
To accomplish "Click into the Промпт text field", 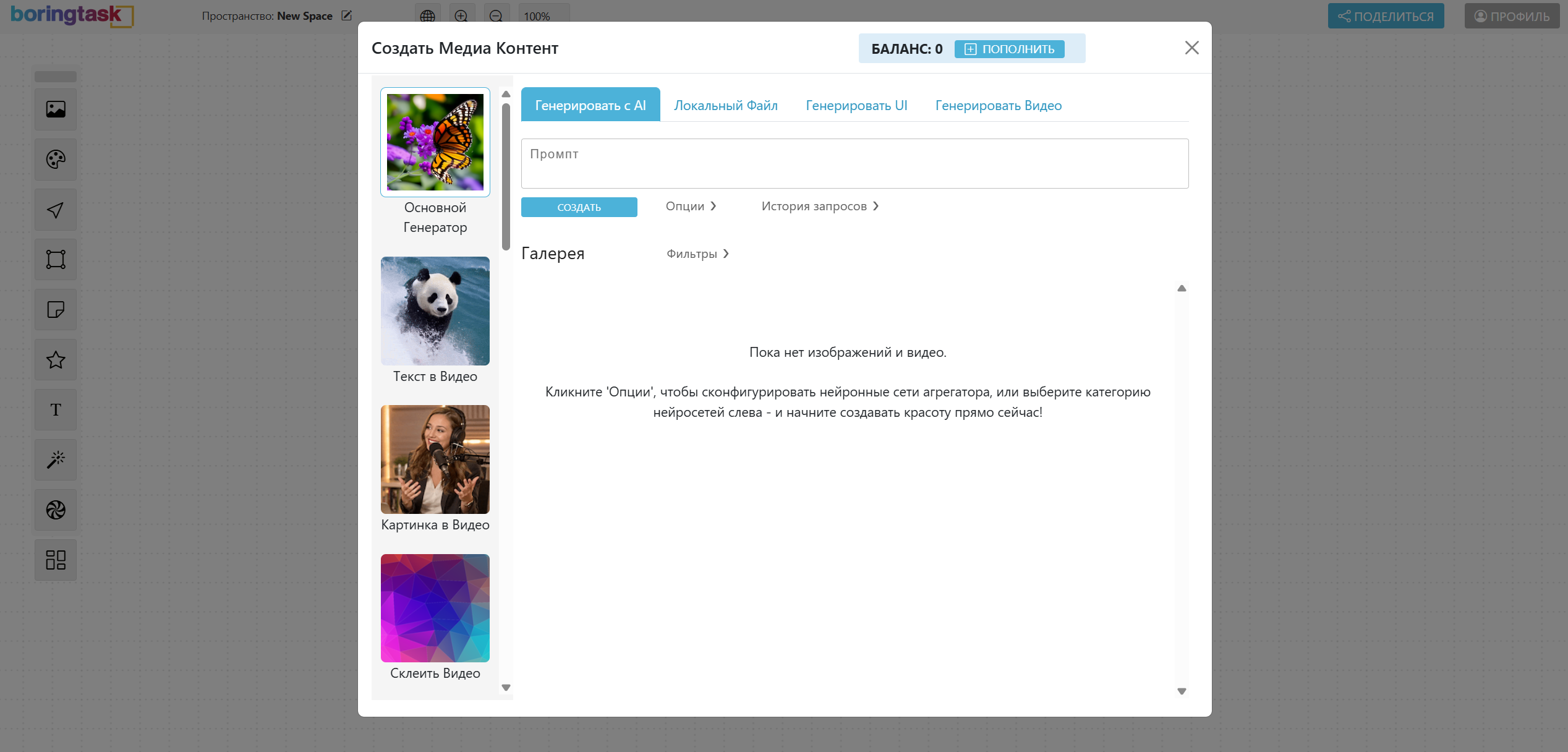I will (854, 163).
